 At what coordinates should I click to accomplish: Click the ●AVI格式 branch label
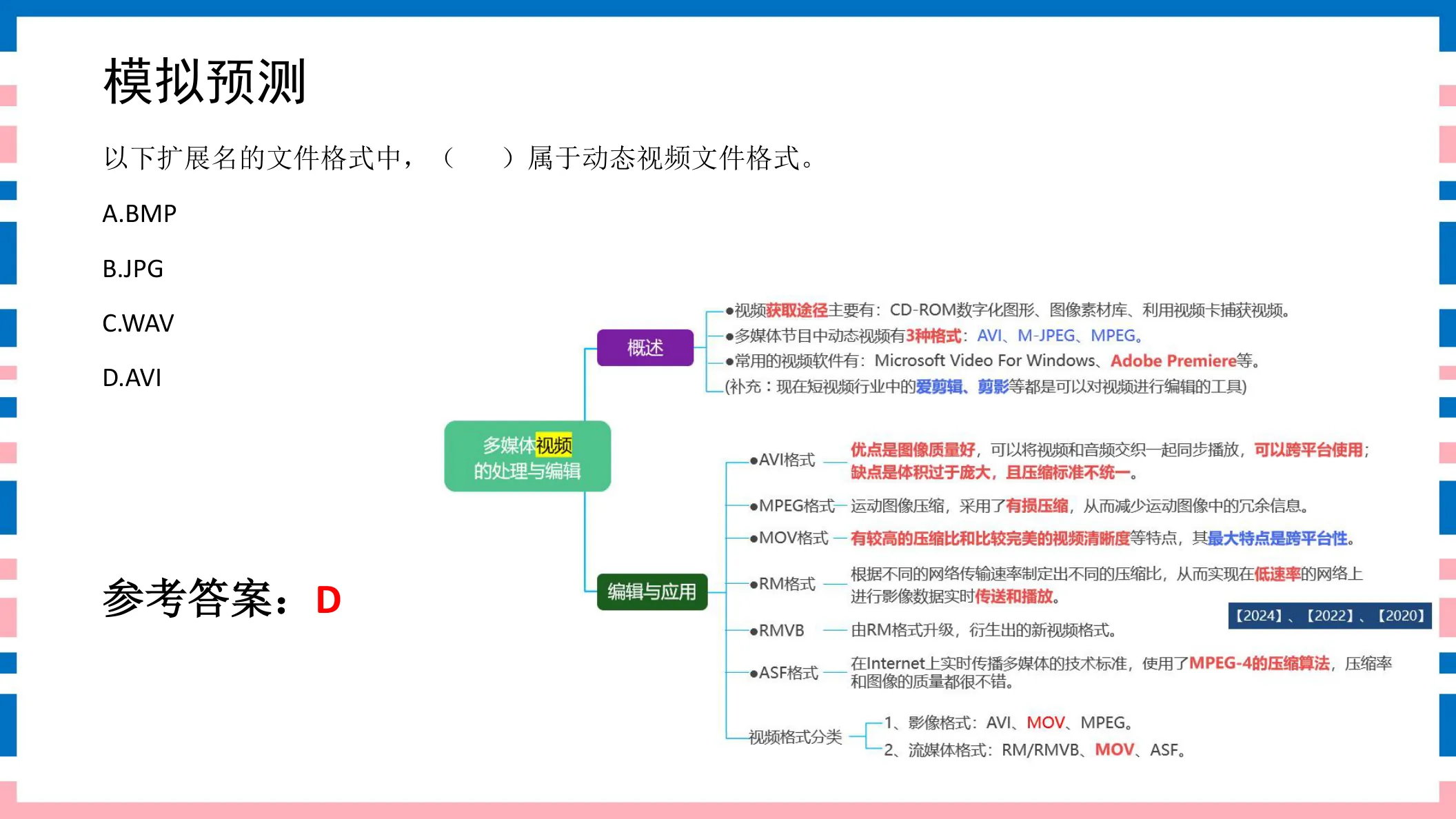[x=782, y=460]
